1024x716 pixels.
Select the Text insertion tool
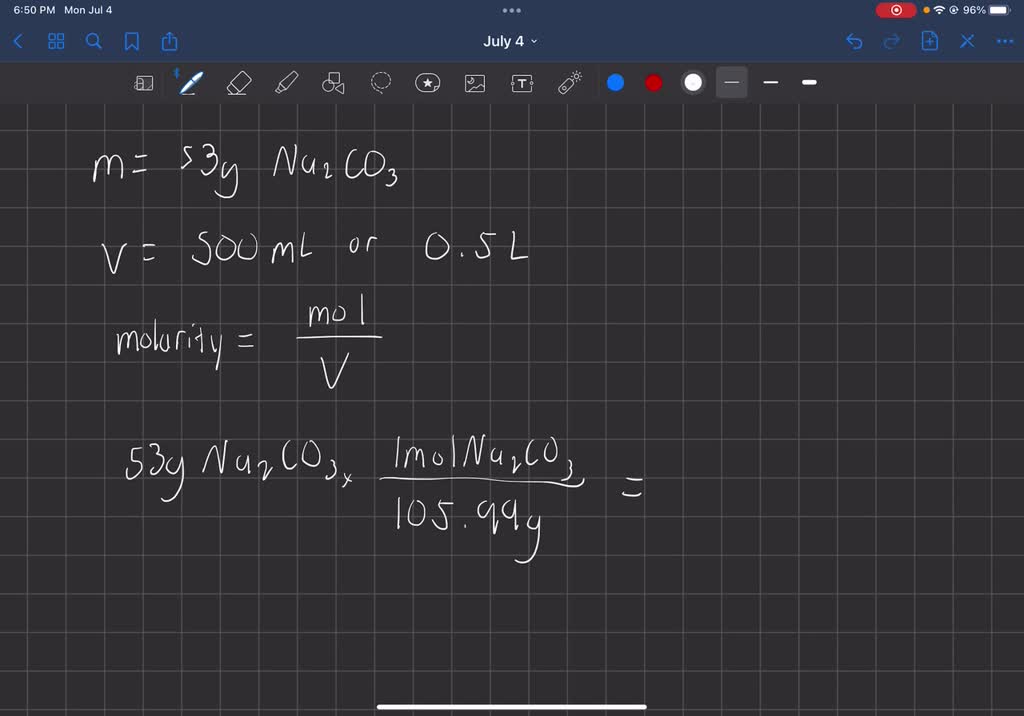point(521,82)
